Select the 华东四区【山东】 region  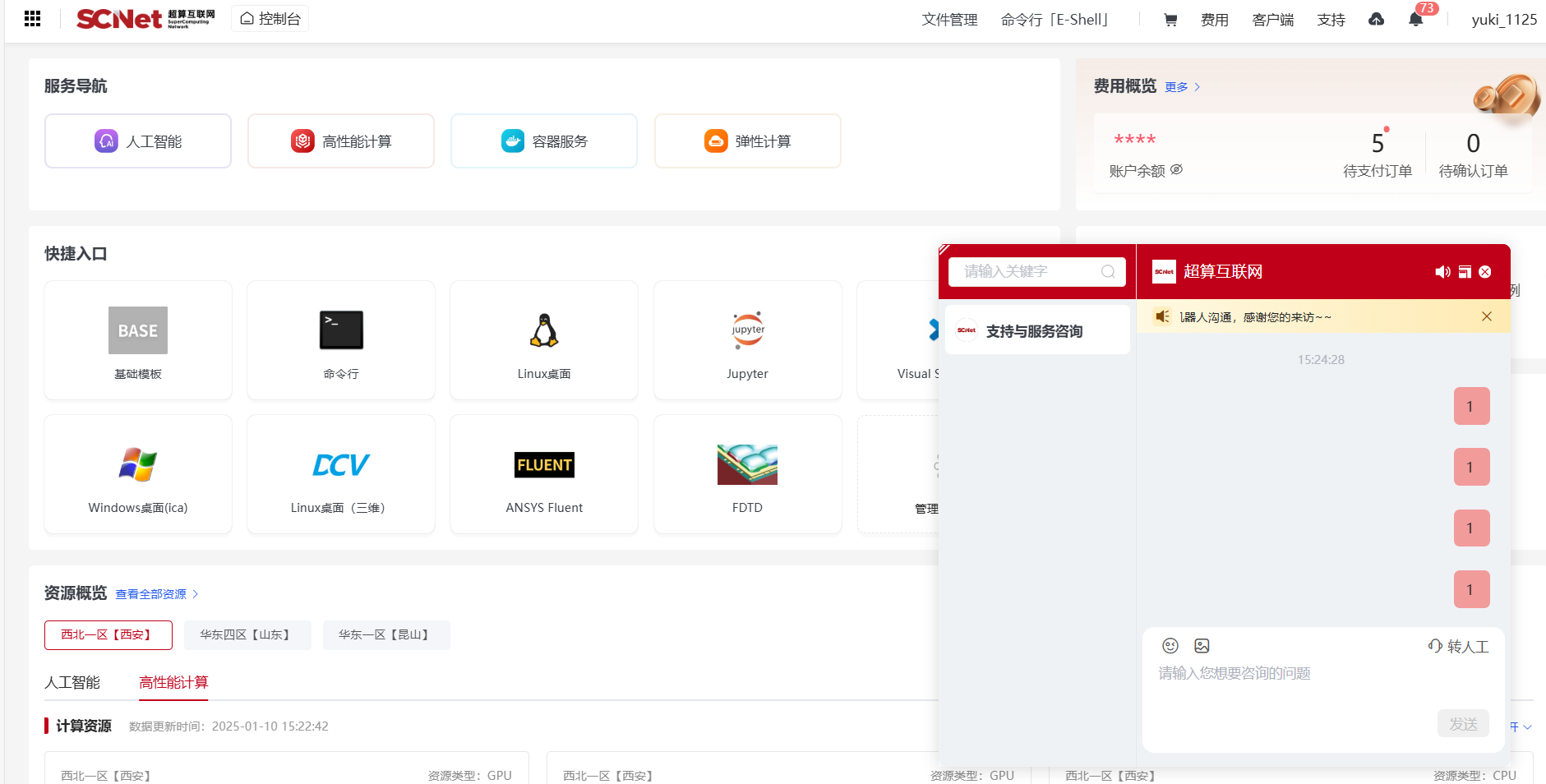[x=247, y=635]
